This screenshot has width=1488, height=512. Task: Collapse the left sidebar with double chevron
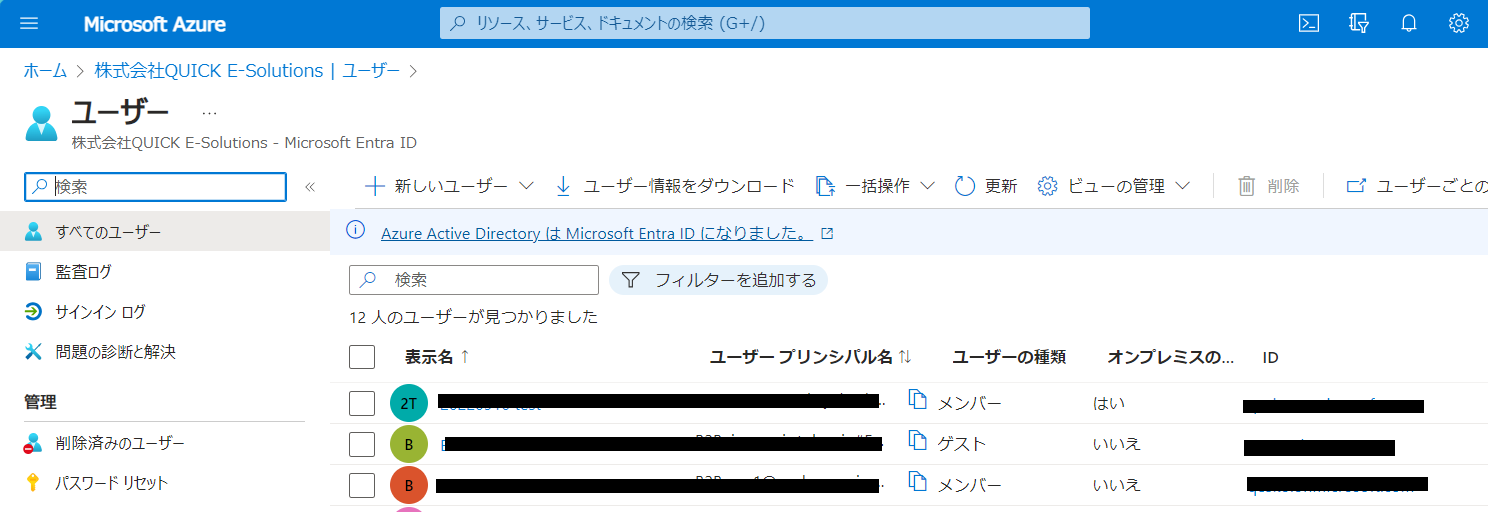click(310, 187)
